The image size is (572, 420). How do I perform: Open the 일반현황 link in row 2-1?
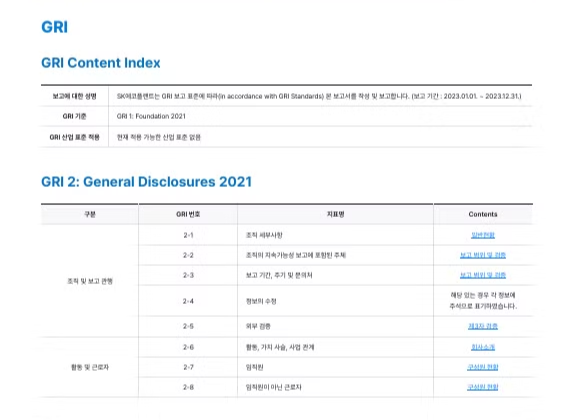point(483,235)
